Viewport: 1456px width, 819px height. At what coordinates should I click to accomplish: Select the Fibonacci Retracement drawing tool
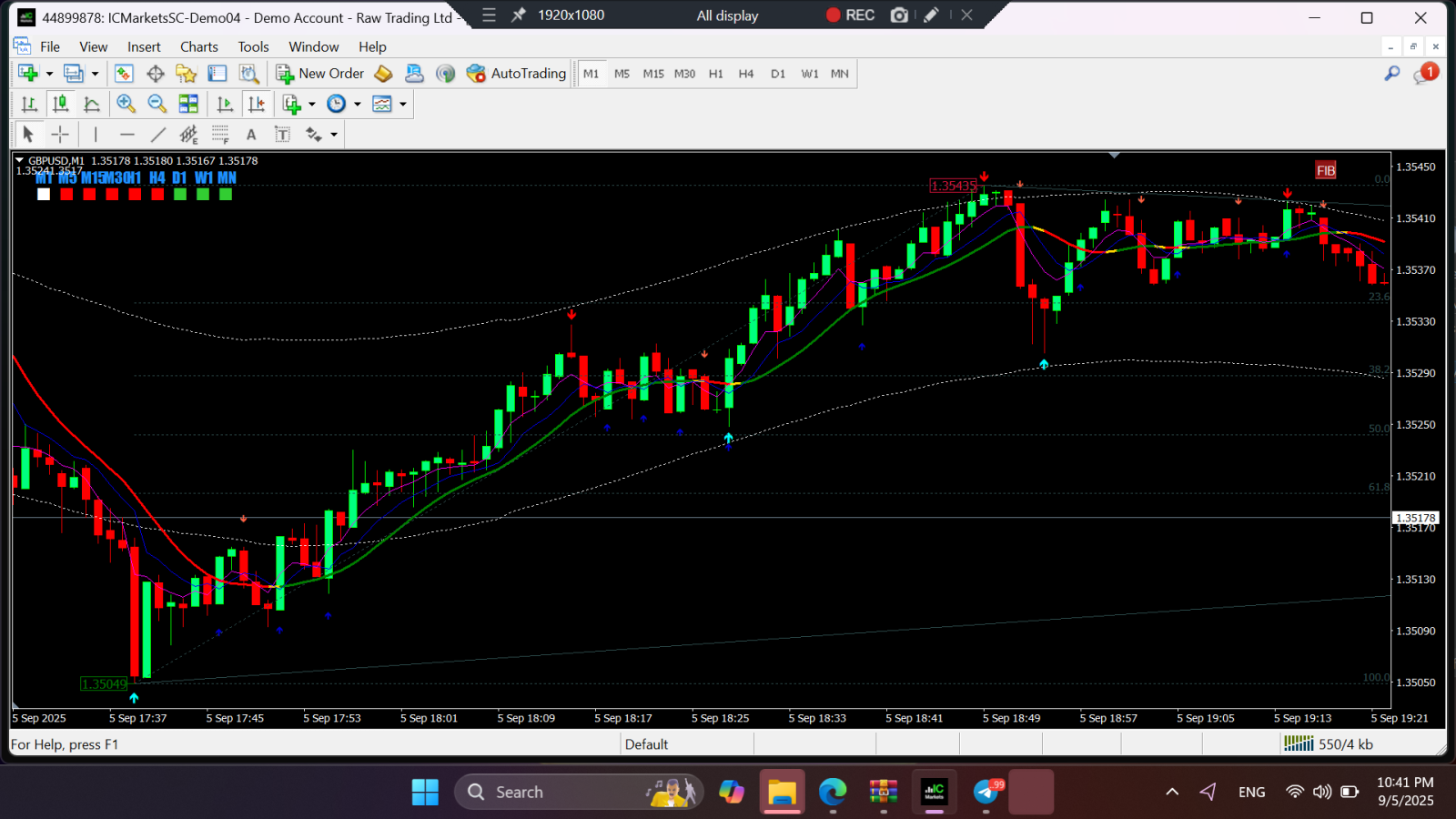219,134
